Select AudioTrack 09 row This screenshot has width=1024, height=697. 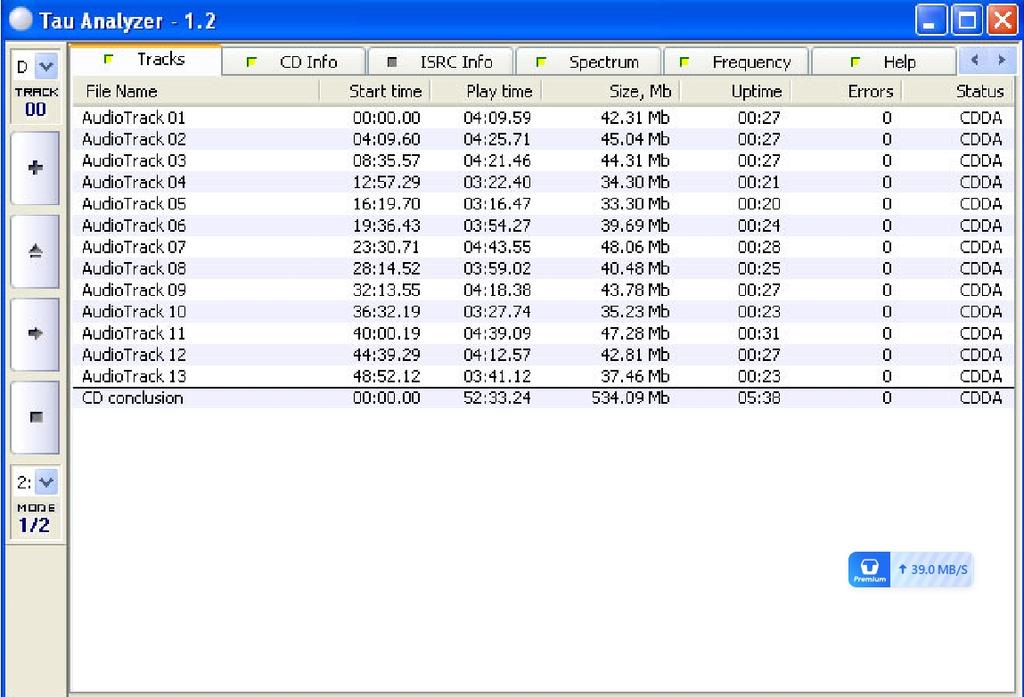point(543,291)
